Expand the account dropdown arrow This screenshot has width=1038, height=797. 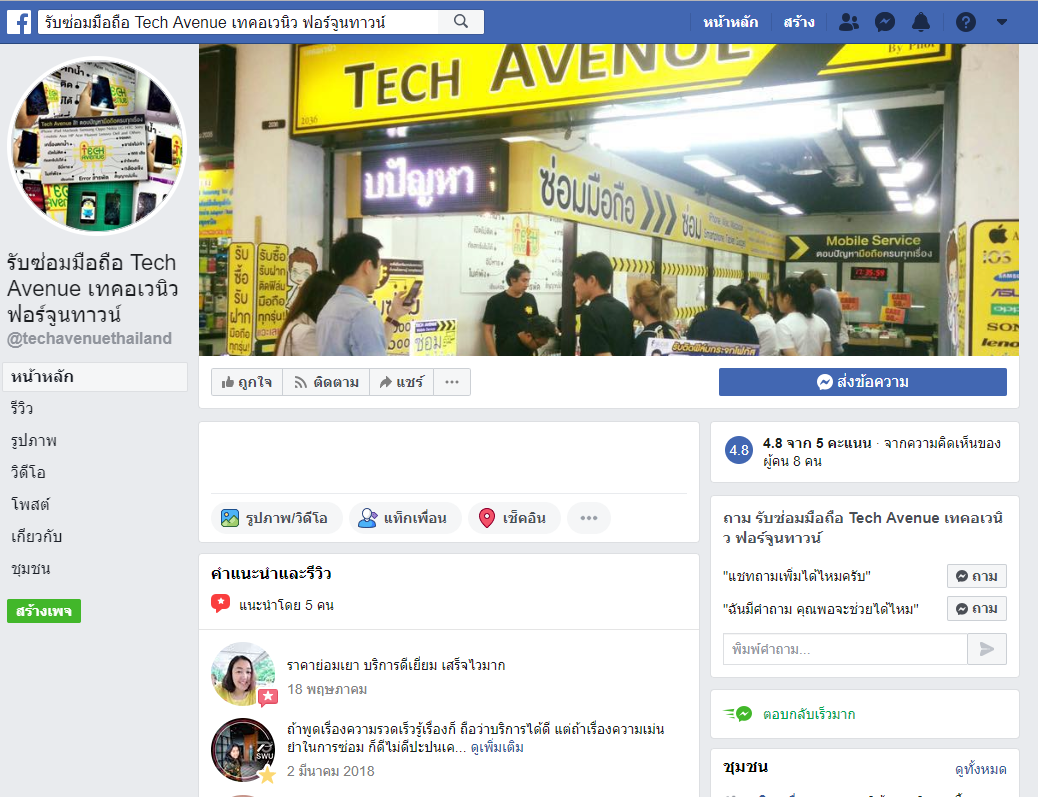1002,23
